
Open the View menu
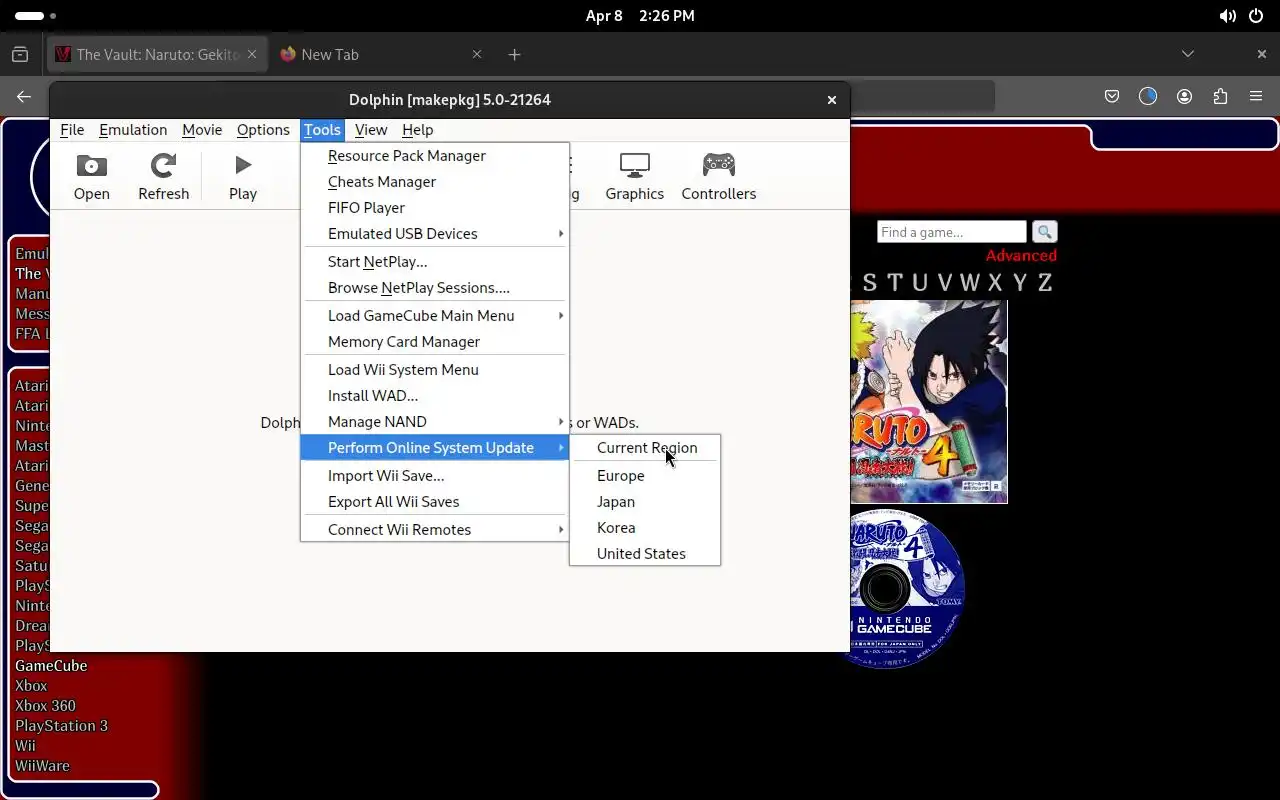(x=371, y=130)
